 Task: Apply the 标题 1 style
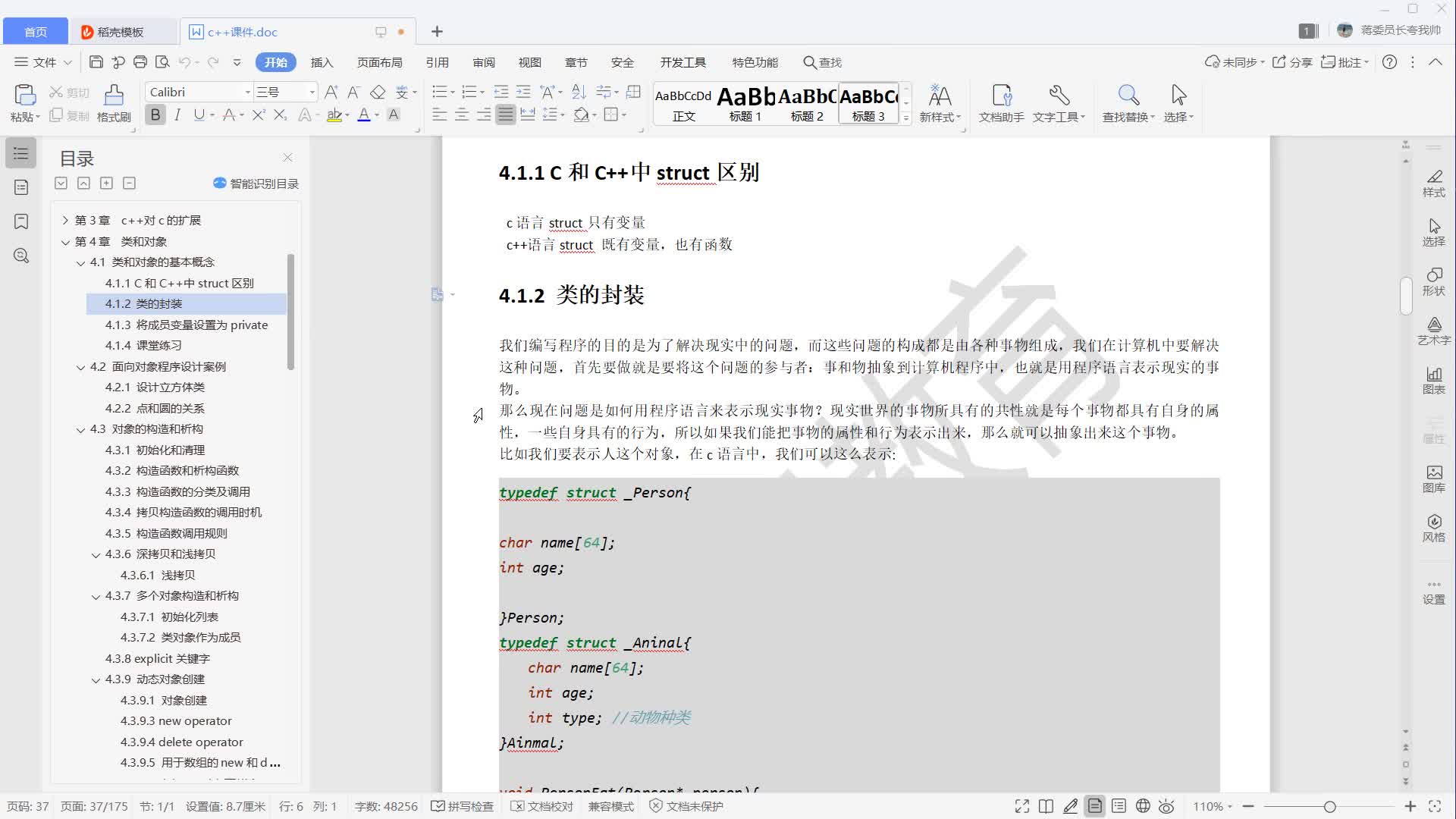745,103
